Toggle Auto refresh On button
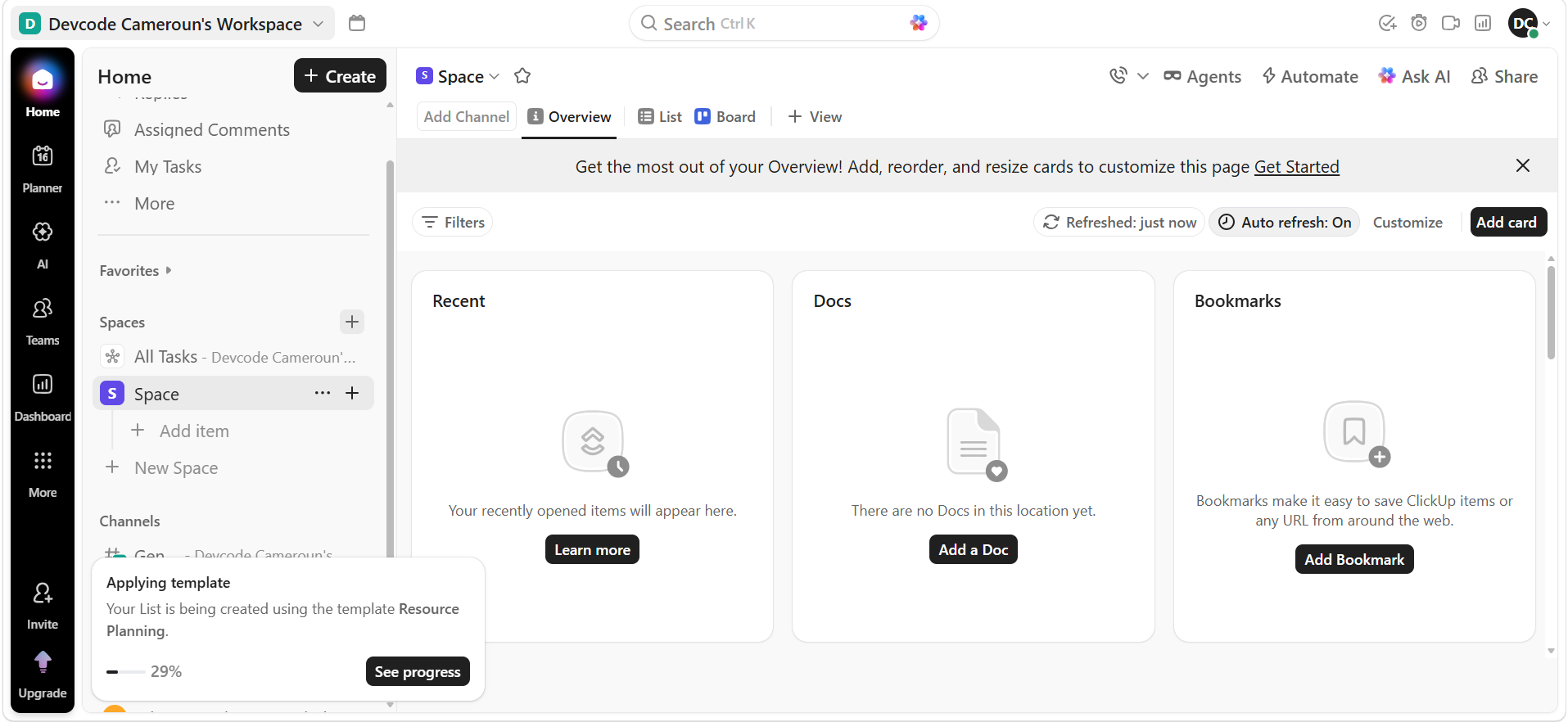This screenshot has width=1568, height=722. point(1285,222)
